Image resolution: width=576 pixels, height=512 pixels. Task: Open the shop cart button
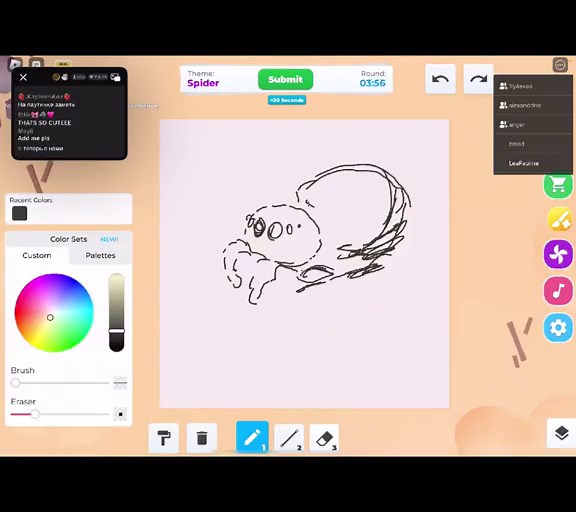coord(558,185)
